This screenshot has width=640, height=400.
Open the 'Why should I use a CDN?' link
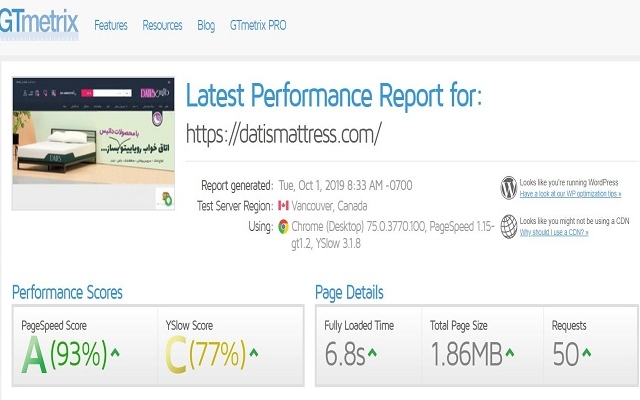(554, 233)
